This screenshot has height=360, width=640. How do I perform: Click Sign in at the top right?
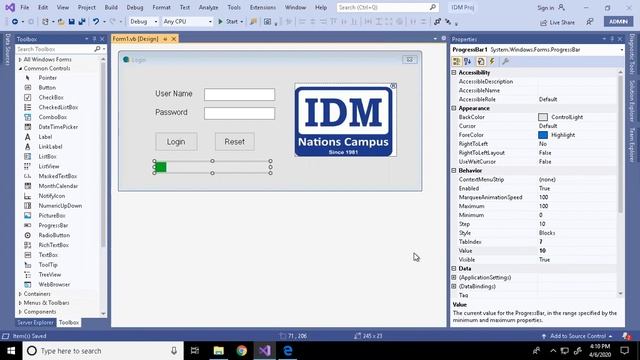[551, 8]
